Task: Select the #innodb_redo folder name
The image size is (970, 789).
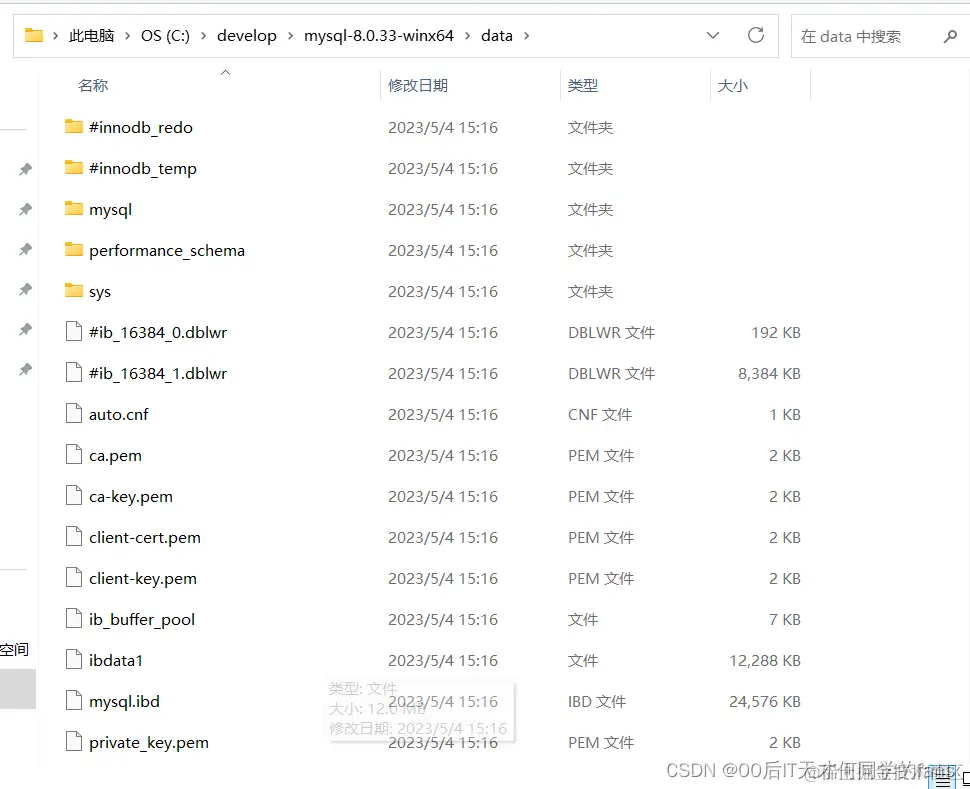Action: pyautogui.click(x=141, y=127)
